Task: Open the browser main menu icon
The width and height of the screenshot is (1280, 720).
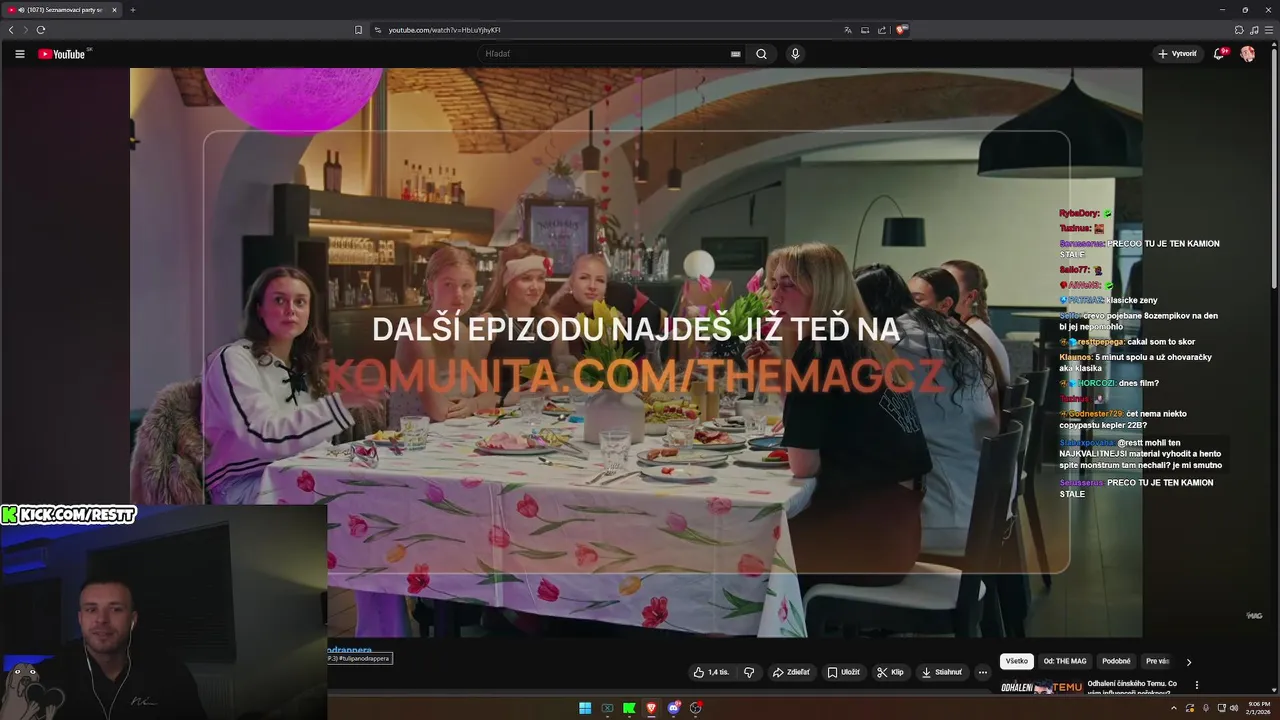Action: pos(1268,30)
